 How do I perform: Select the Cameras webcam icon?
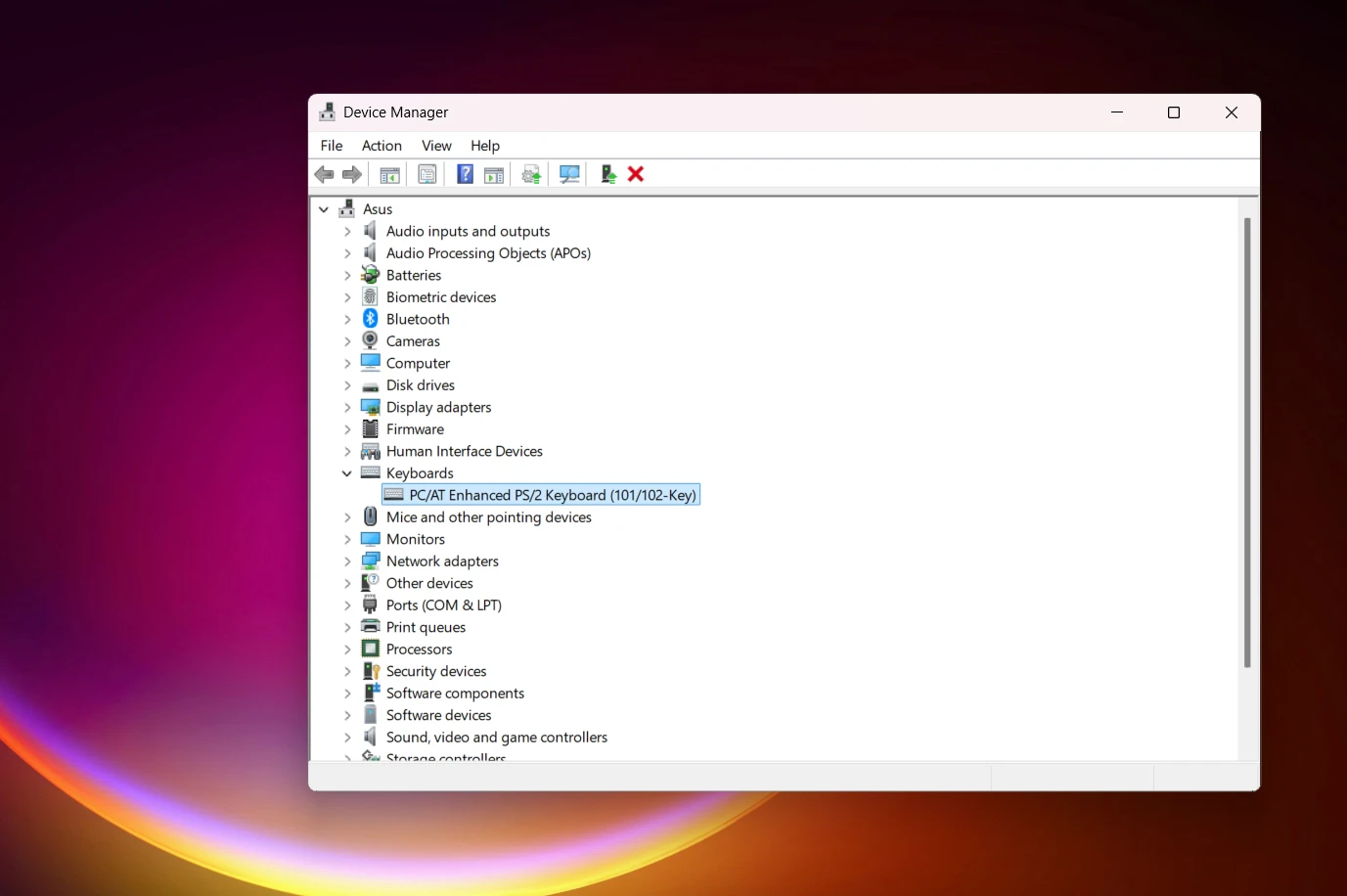[x=370, y=340]
